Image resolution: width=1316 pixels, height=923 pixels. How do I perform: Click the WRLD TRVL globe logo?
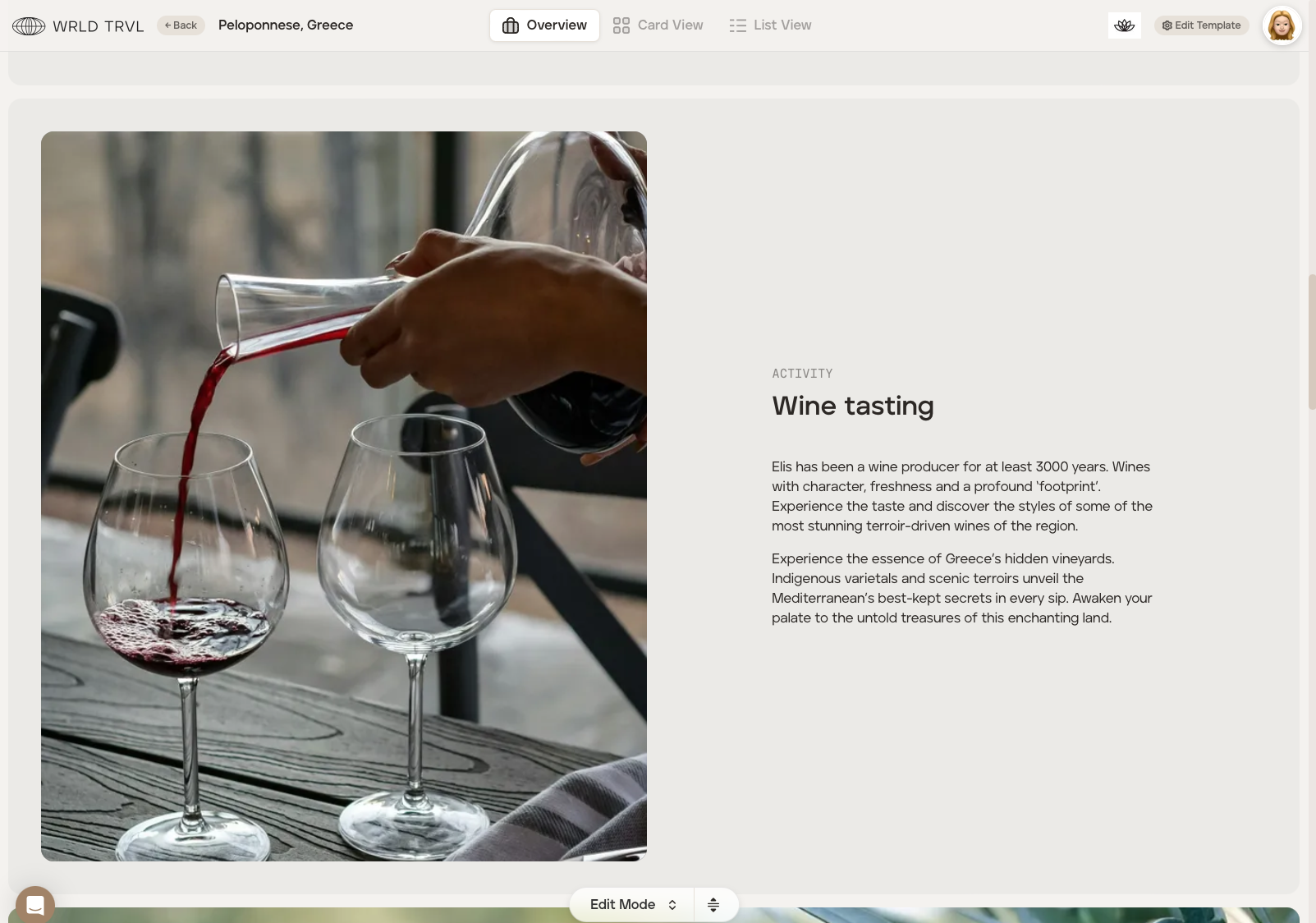(x=29, y=26)
